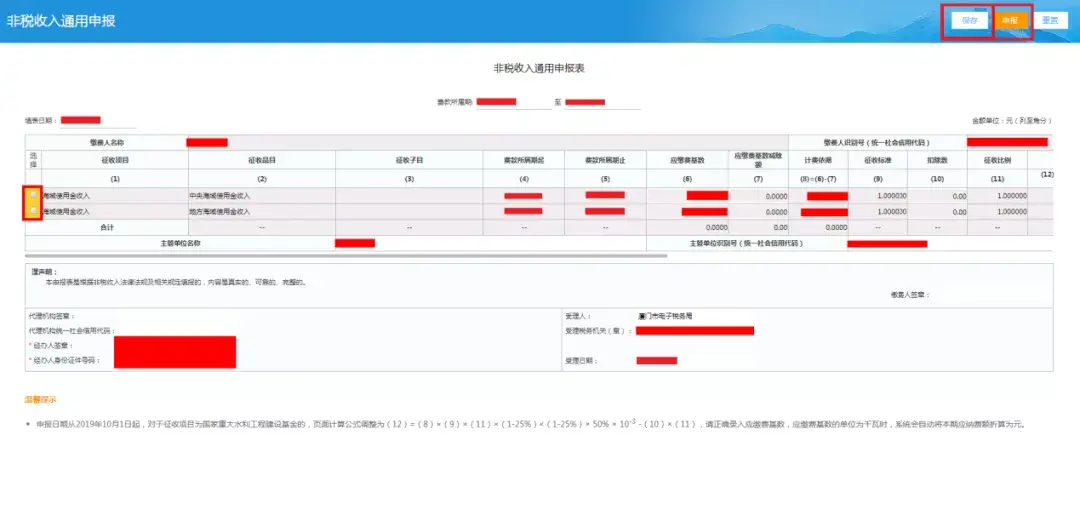Click the 应缴费基数 cell in the 地方海域使用金收入 row

(x=704, y=211)
